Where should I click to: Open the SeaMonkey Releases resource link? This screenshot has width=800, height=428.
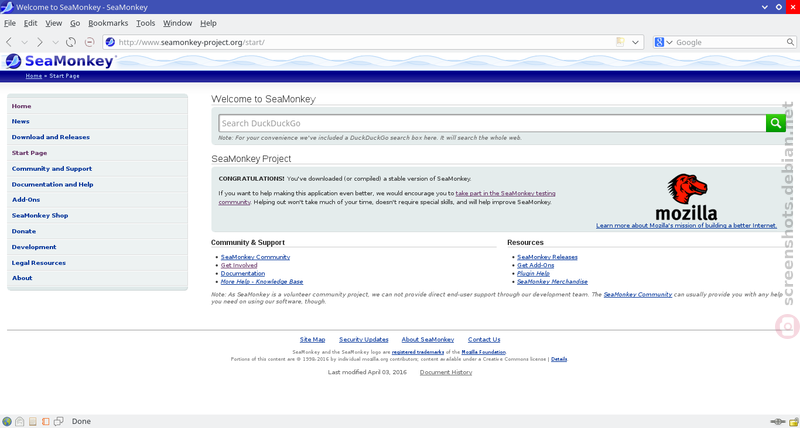(547, 257)
